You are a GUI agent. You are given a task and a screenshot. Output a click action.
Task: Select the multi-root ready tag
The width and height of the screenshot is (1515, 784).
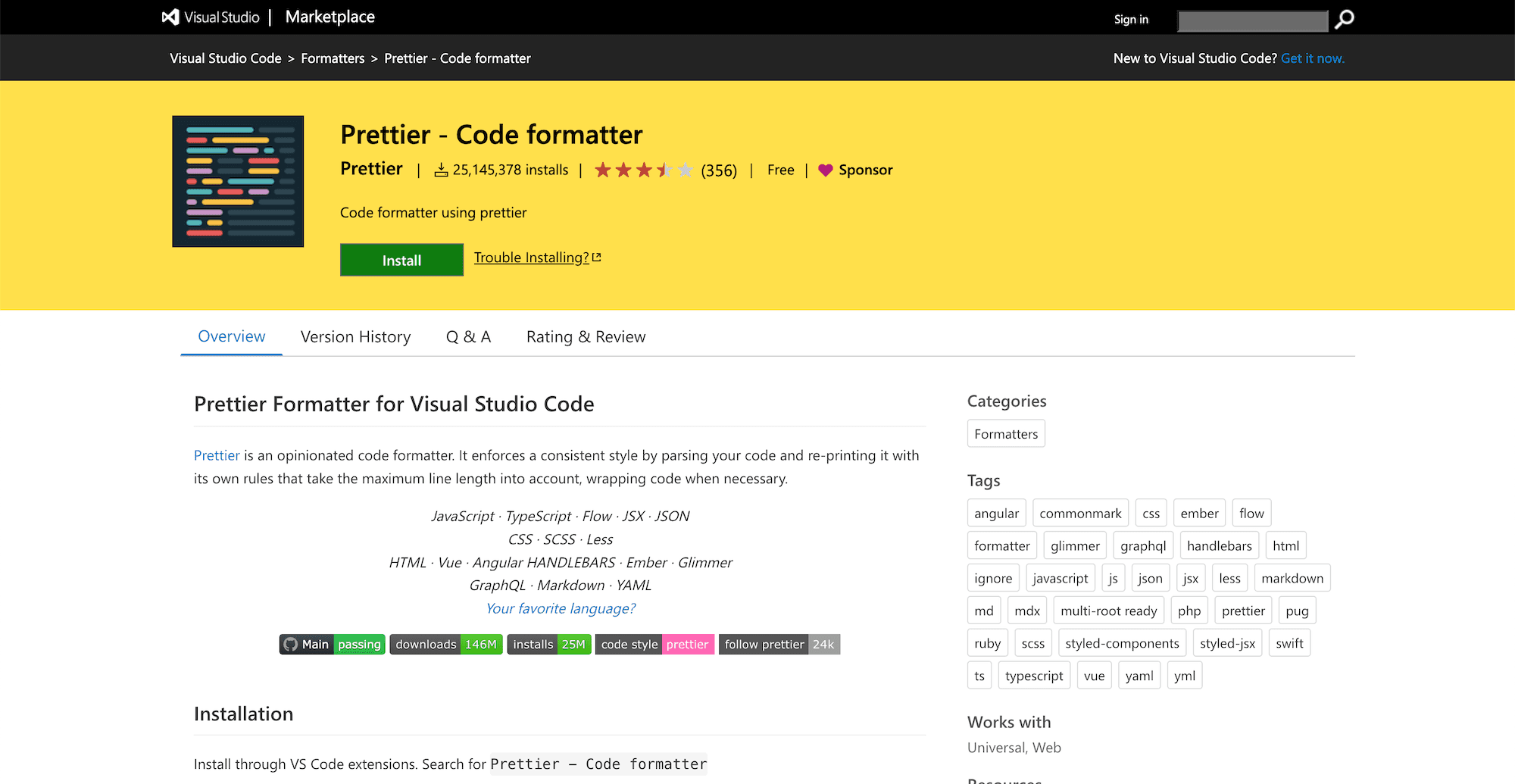click(1109, 611)
